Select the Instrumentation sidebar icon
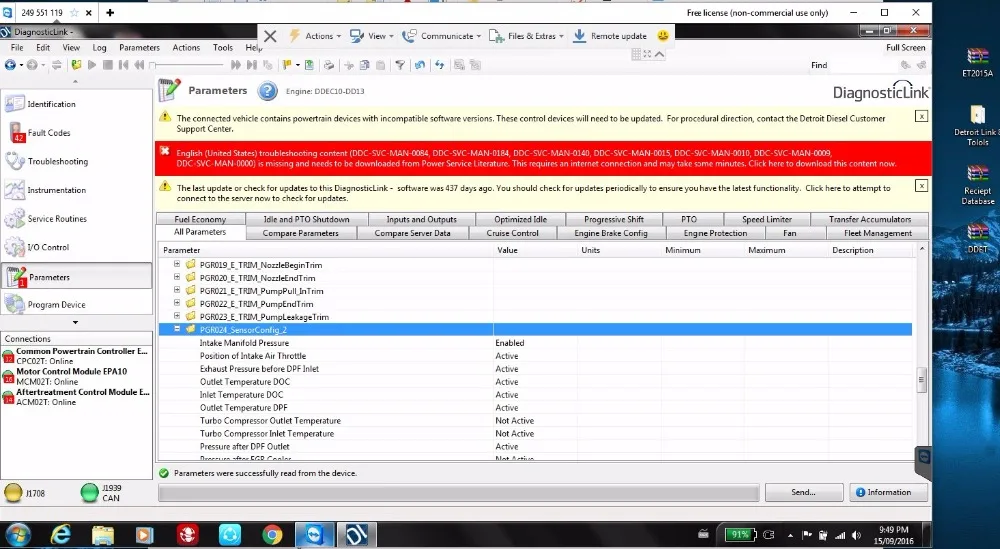This screenshot has width=1000, height=549. [15, 190]
